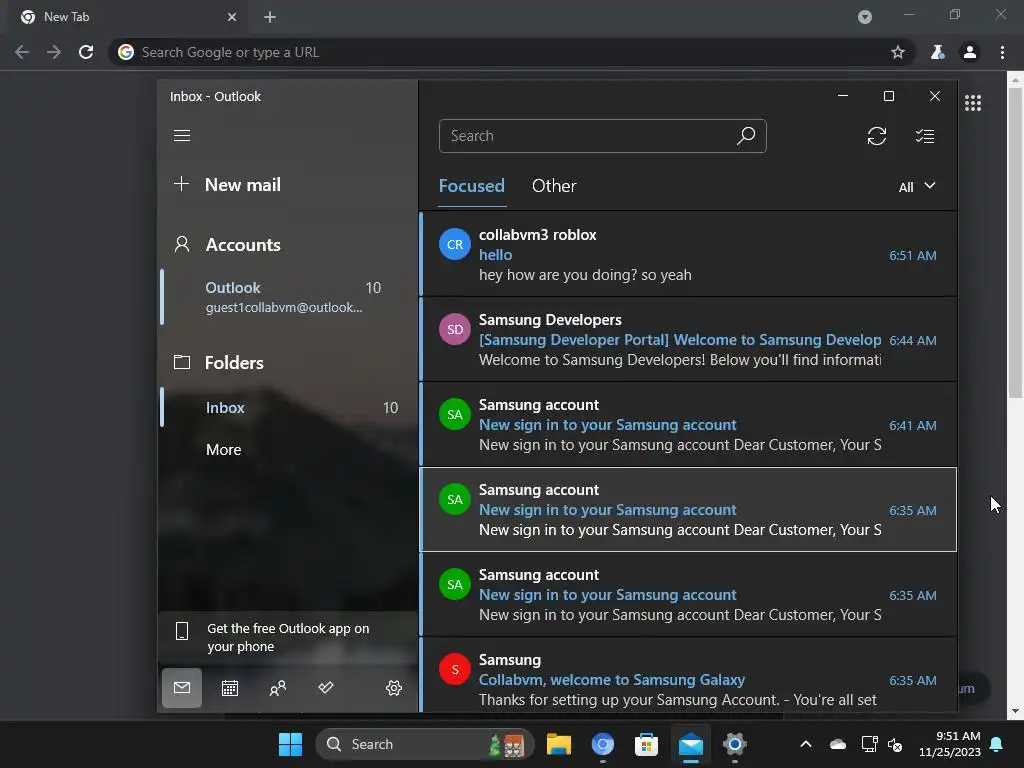Screen dimensions: 1024x768
Task: Open the Chrome tab search dropdown
Action: pos(865,17)
